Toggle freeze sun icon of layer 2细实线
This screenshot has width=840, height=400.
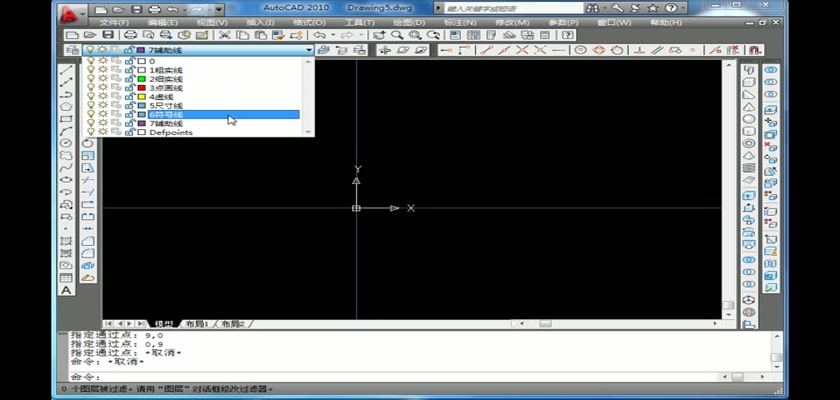(102, 79)
